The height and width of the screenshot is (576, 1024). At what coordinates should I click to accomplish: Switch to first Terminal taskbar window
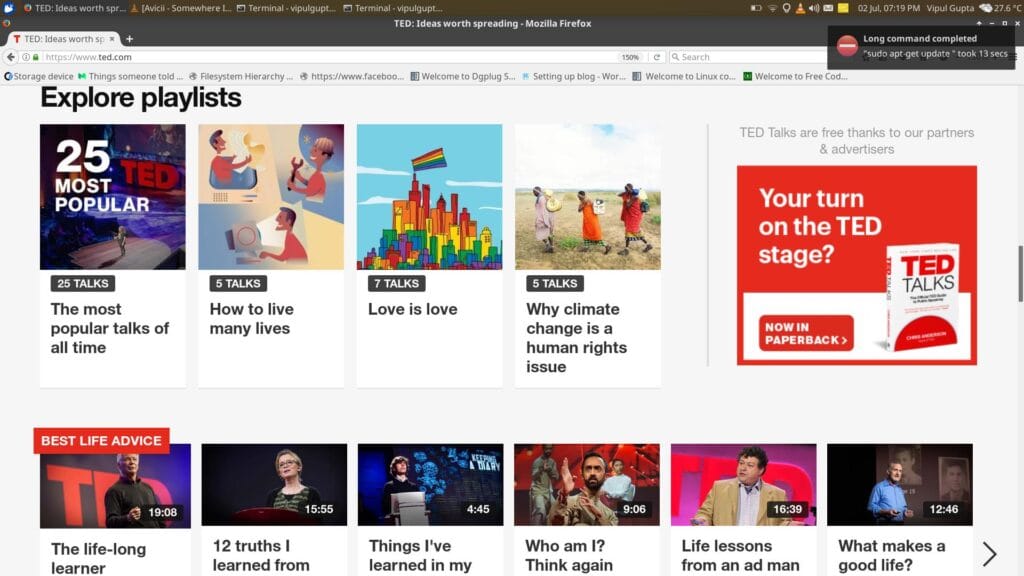pyautogui.click(x=287, y=8)
